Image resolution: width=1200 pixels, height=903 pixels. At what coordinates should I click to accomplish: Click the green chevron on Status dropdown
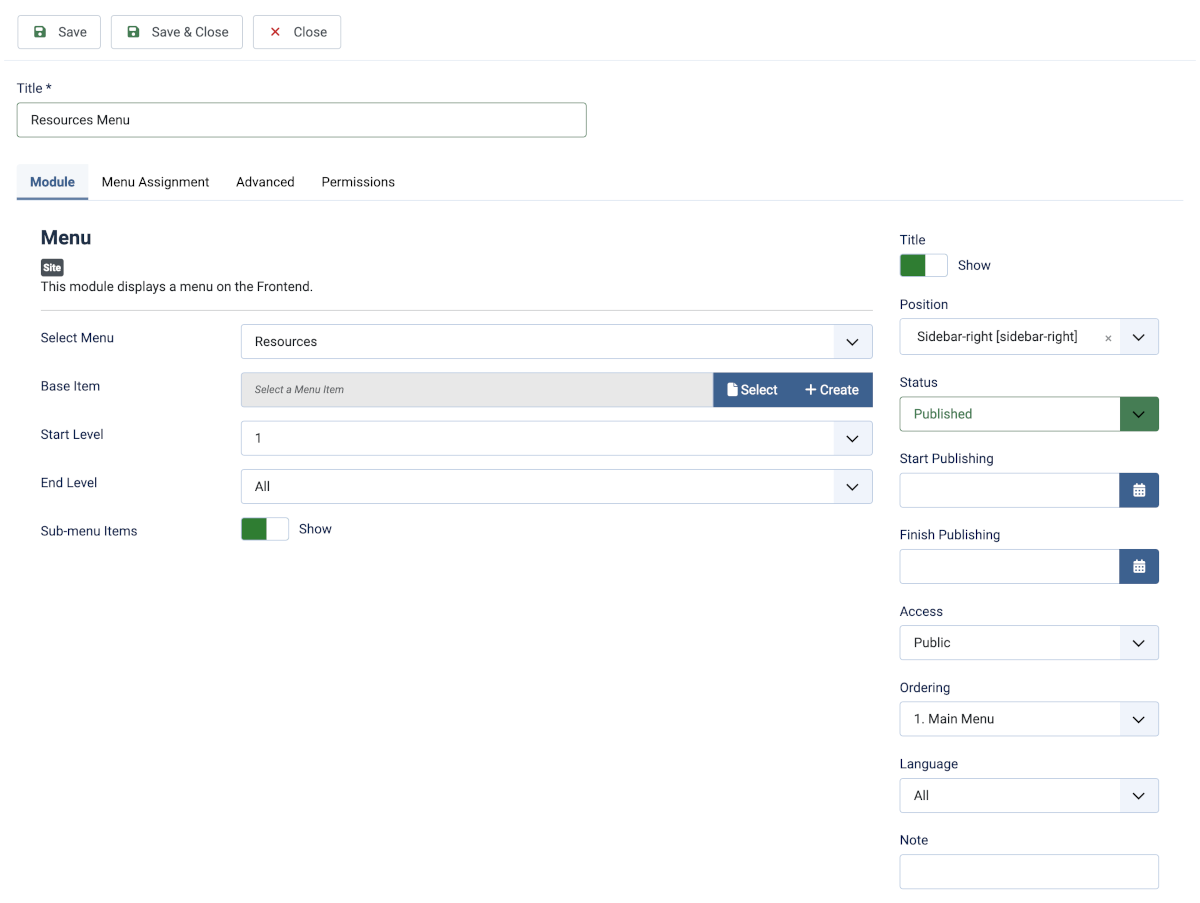click(1139, 414)
